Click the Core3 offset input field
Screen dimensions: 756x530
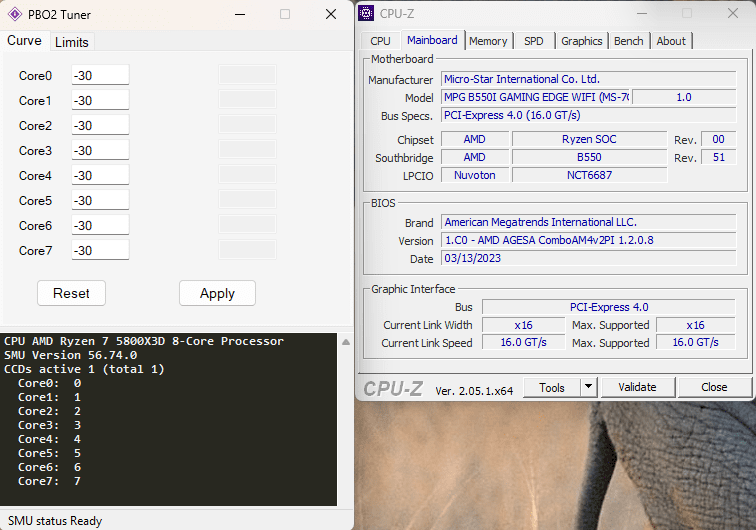tap(100, 150)
